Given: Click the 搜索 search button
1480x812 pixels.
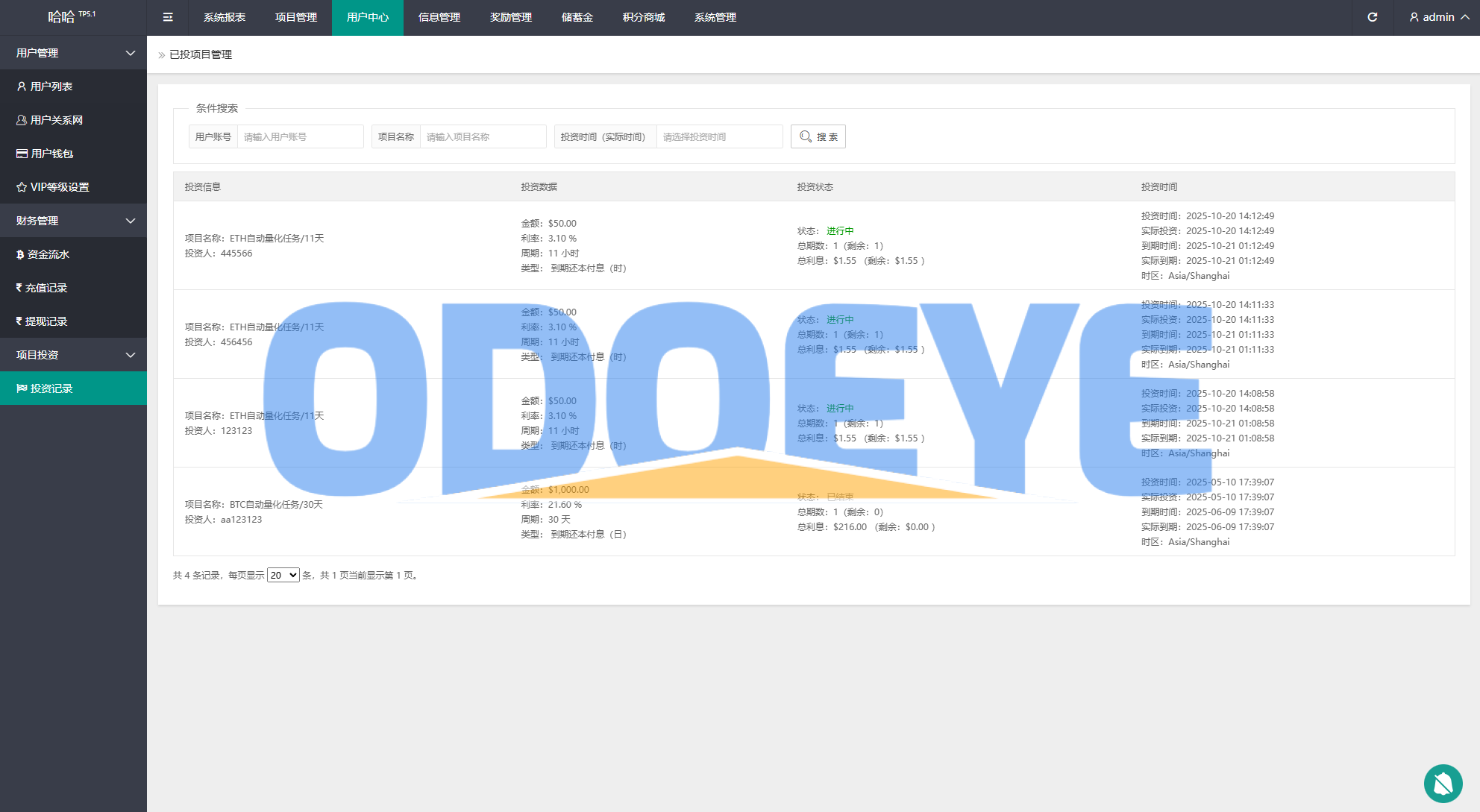Looking at the screenshot, I should [818, 136].
